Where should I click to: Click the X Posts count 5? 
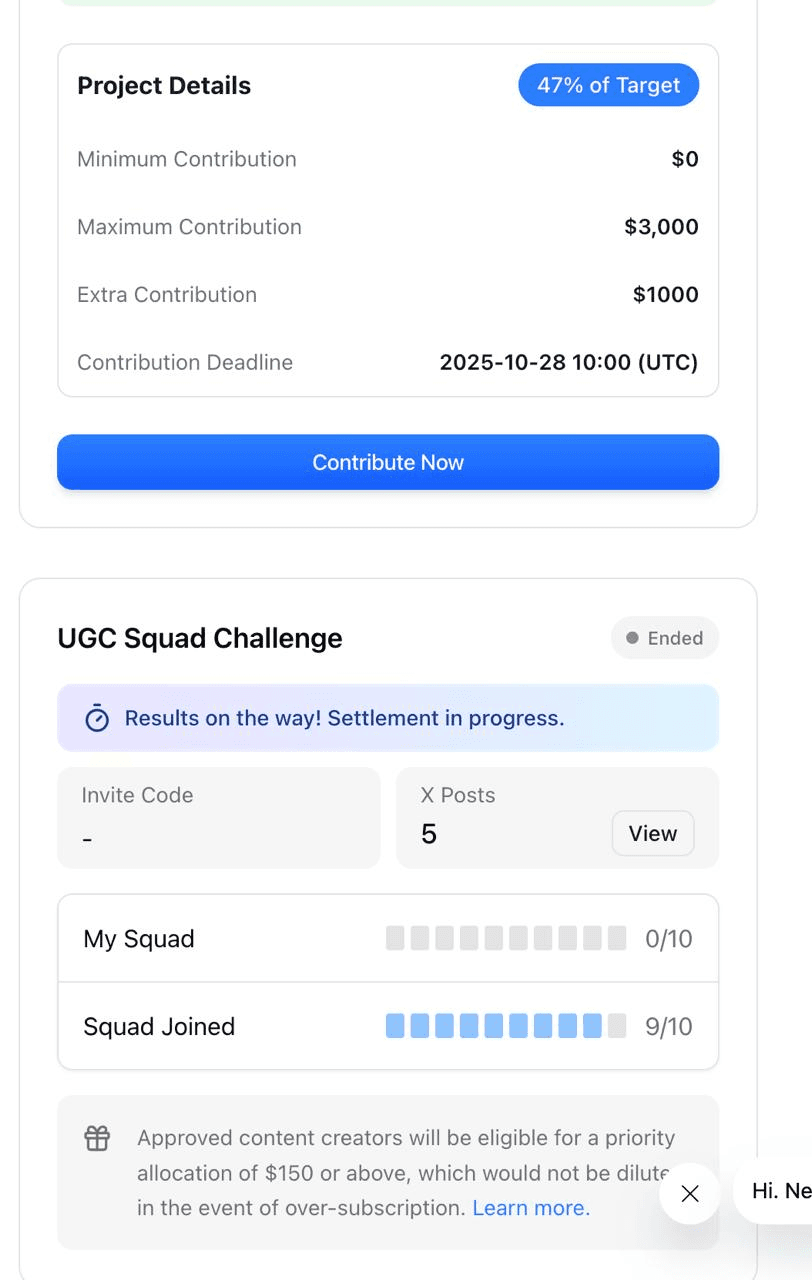tap(429, 834)
